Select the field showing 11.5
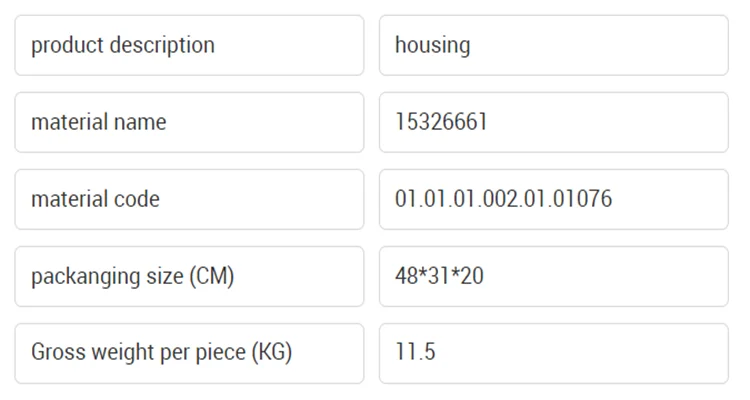 click(553, 353)
